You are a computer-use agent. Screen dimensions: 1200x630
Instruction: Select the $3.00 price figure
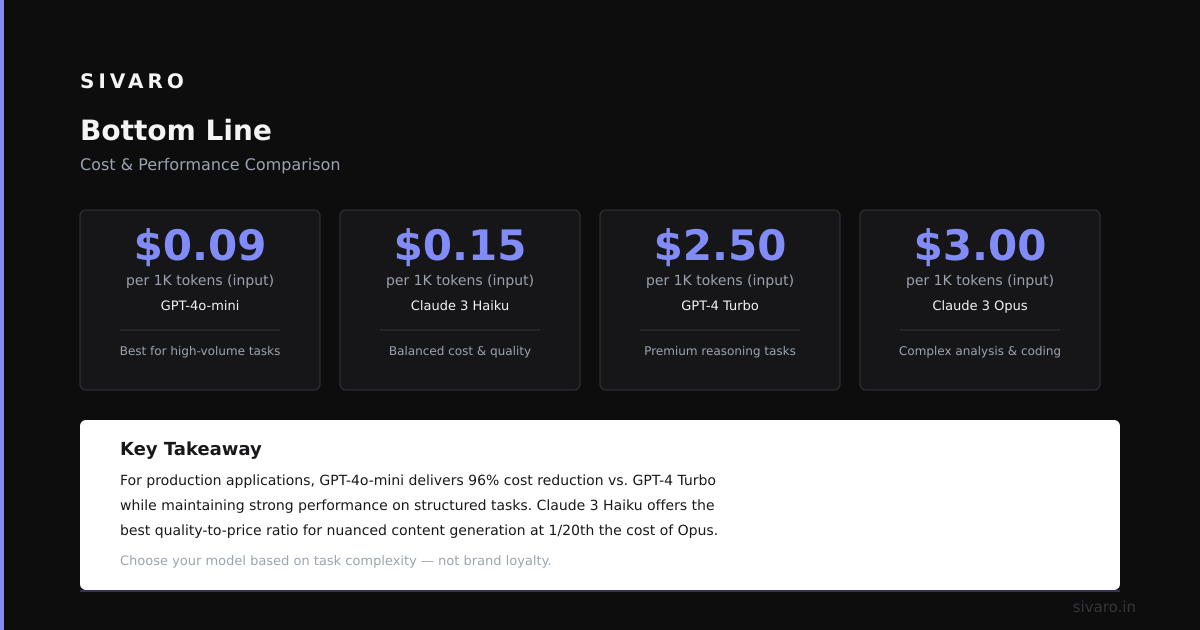point(980,246)
